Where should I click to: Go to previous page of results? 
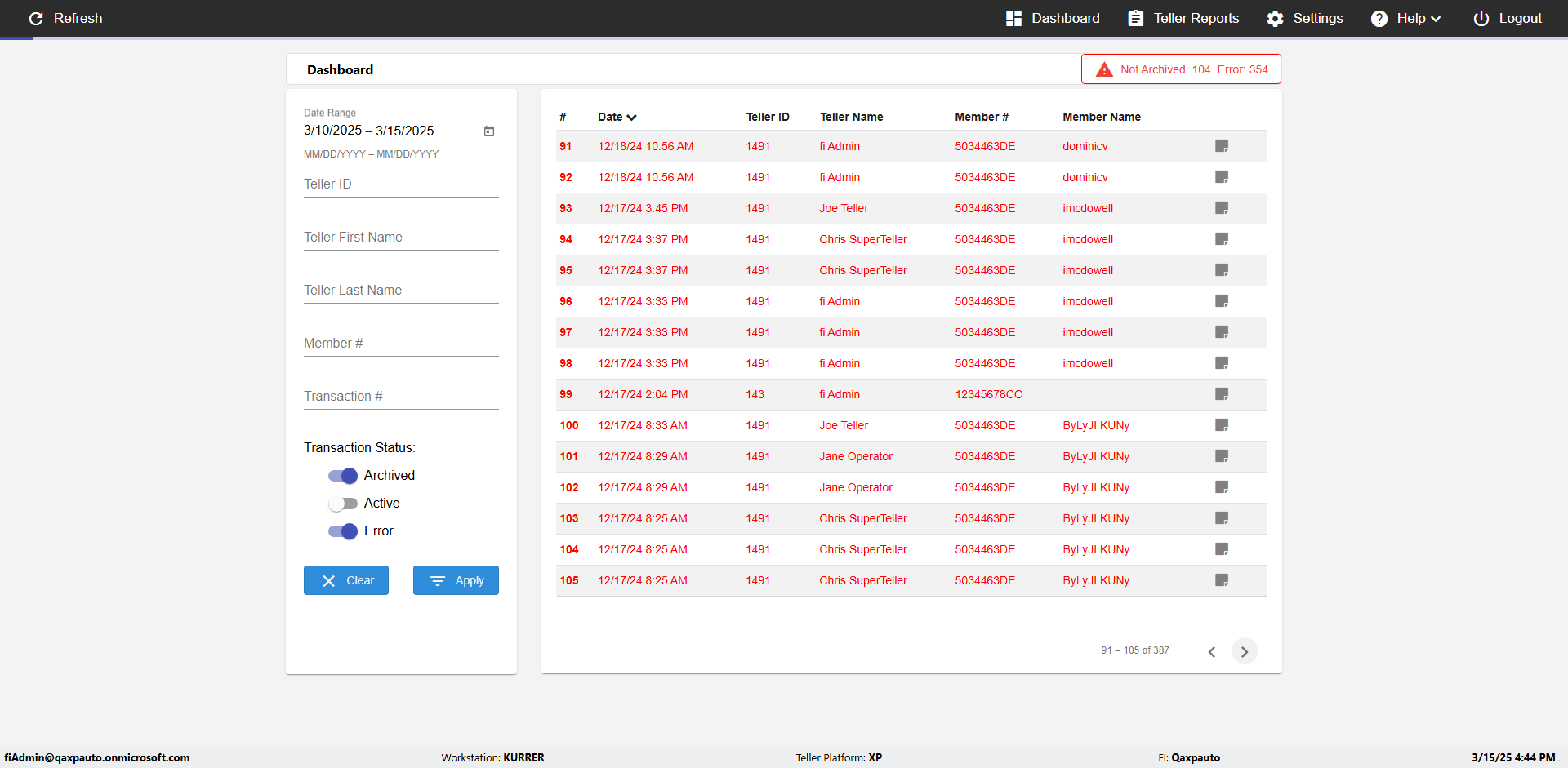click(1212, 651)
